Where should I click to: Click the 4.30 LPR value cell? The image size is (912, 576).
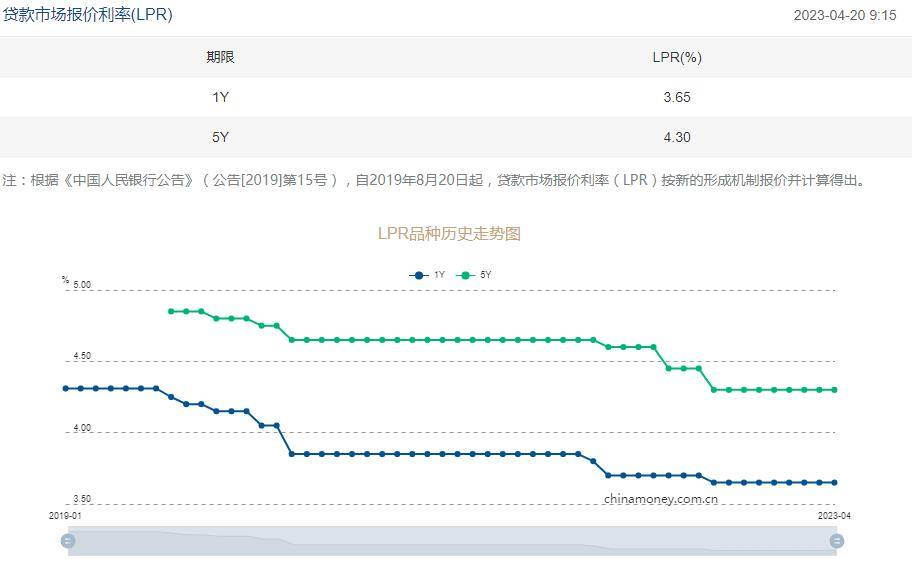(x=677, y=137)
